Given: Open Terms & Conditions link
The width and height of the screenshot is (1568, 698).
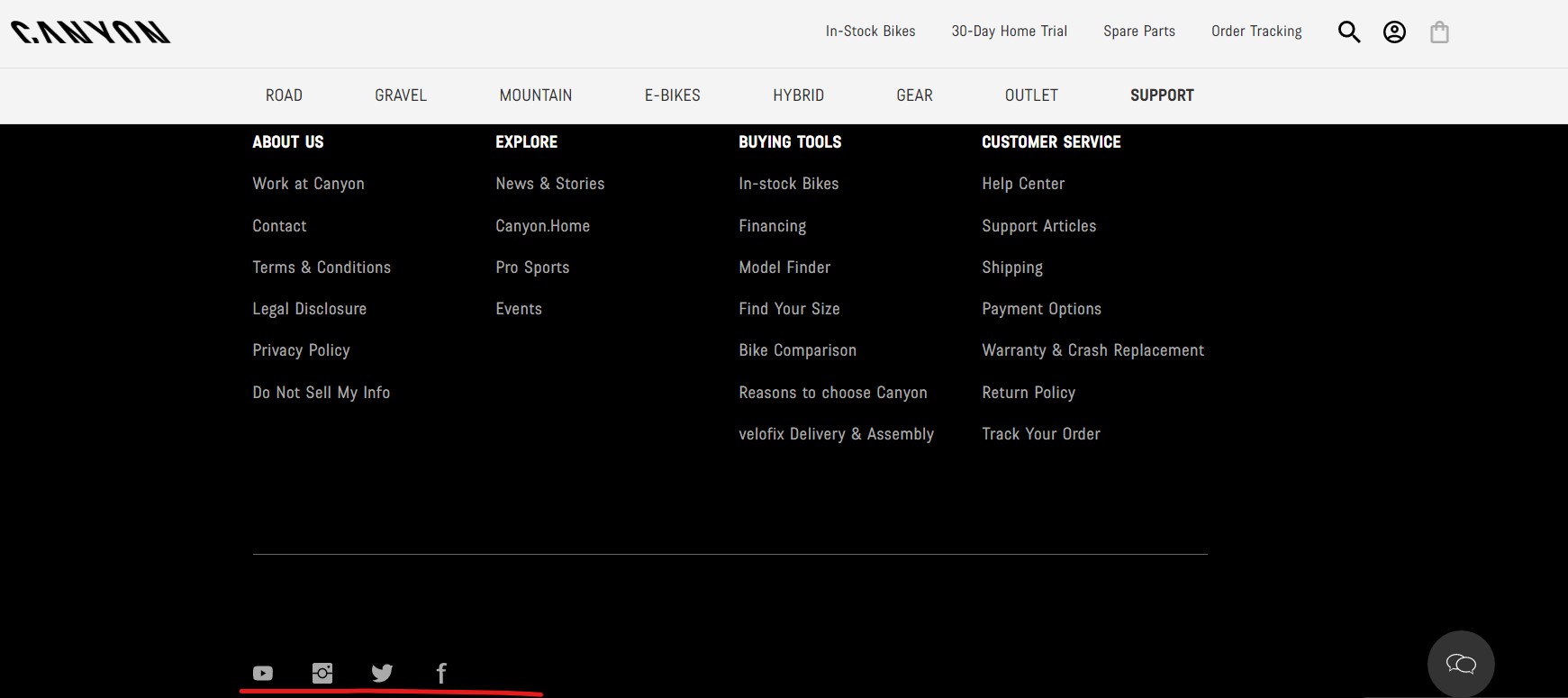Looking at the screenshot, I should [x=322, y=267].
